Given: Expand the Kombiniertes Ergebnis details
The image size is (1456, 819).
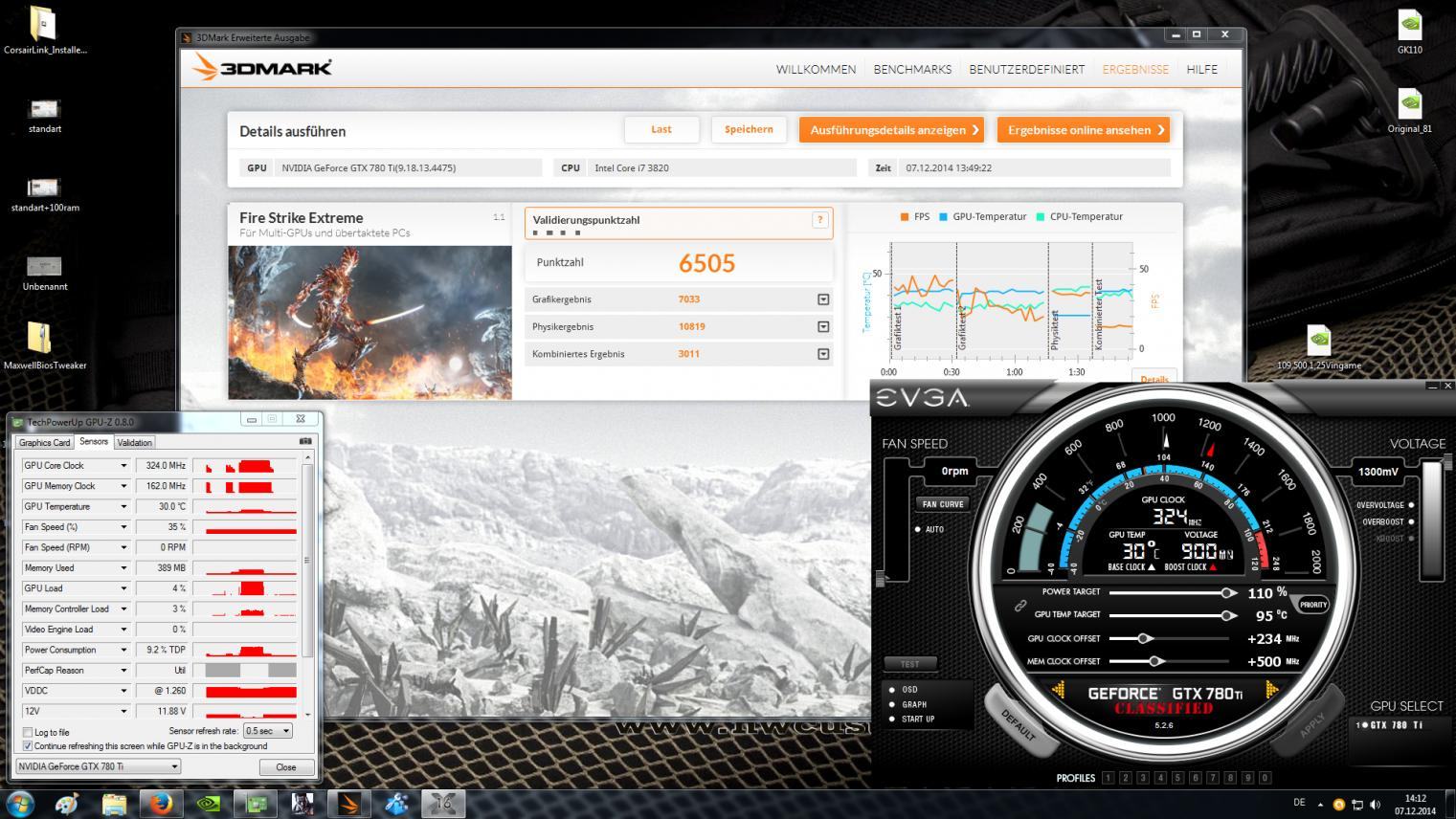Looking at the screenshot, I should coord(823,354).
